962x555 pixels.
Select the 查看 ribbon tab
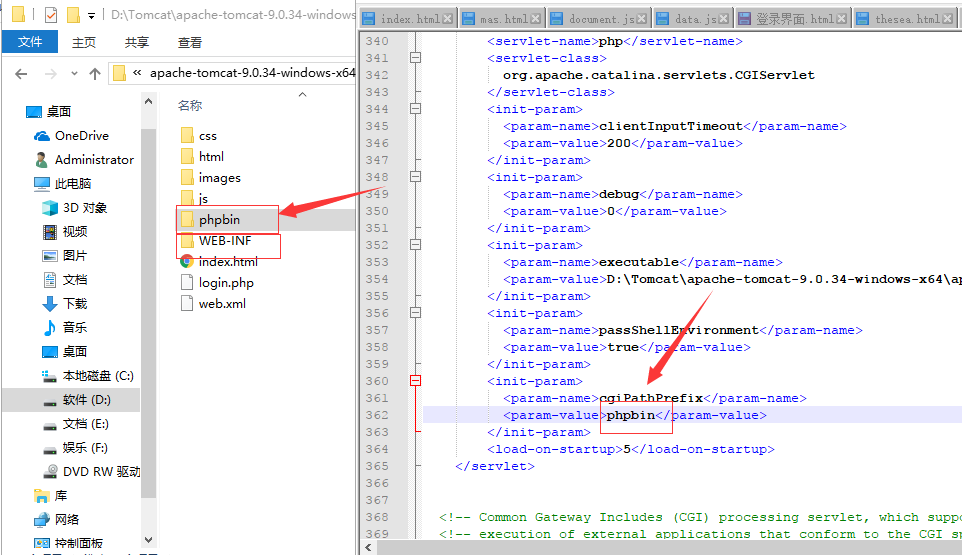click(x=190, y=42)
